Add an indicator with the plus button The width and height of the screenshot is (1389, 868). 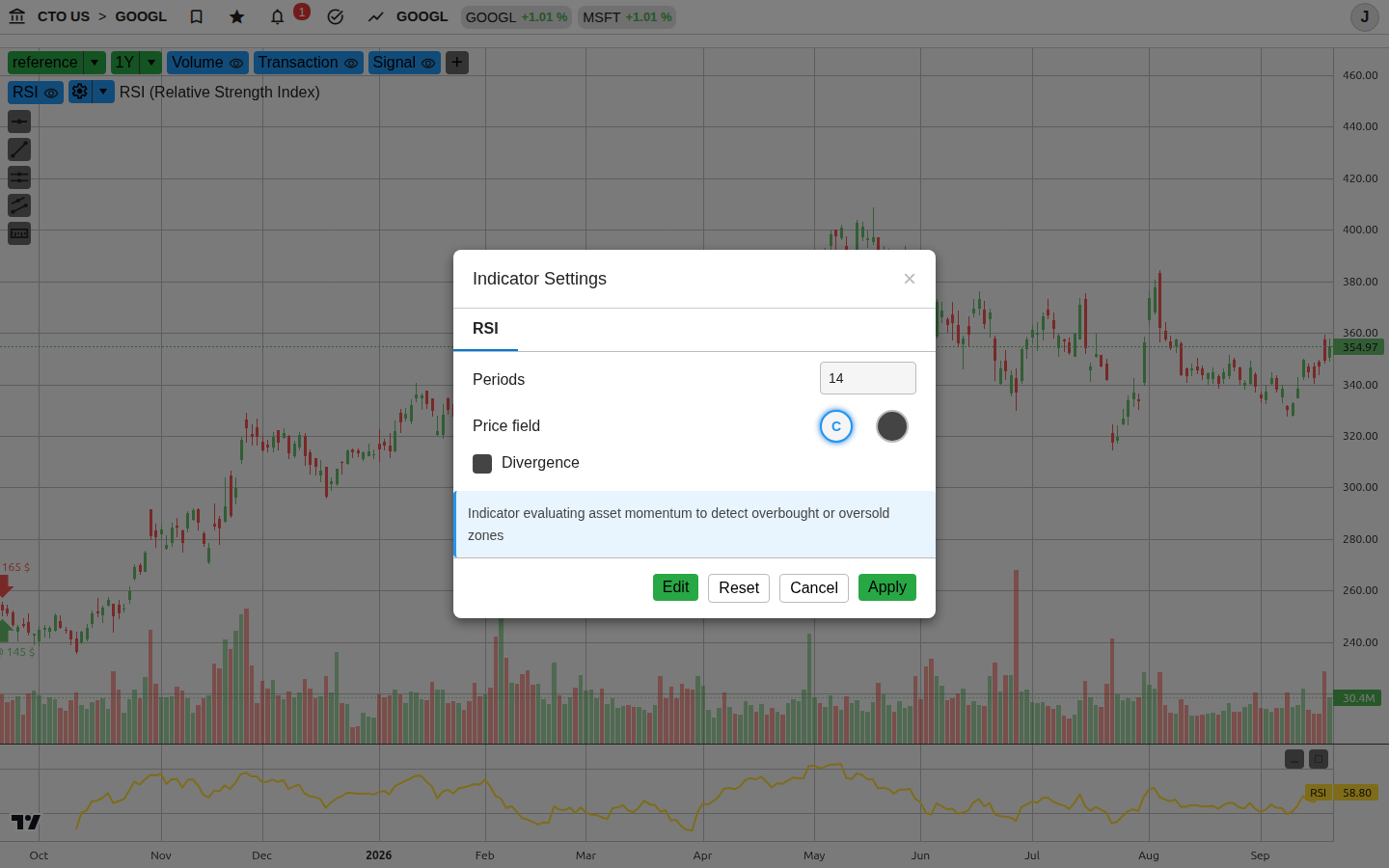click(457, 63)
